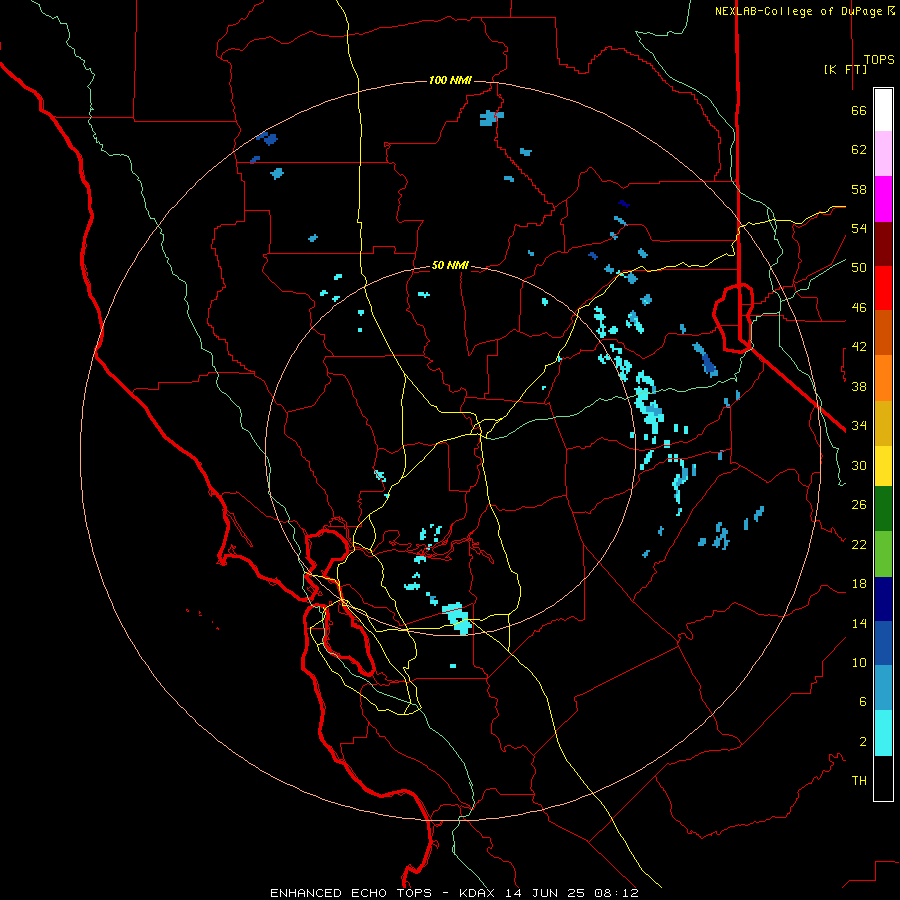Click the '[K FT]' units label
Image resolution: width=900 pixels, height=900 pixels.
[x=845, y=69]
